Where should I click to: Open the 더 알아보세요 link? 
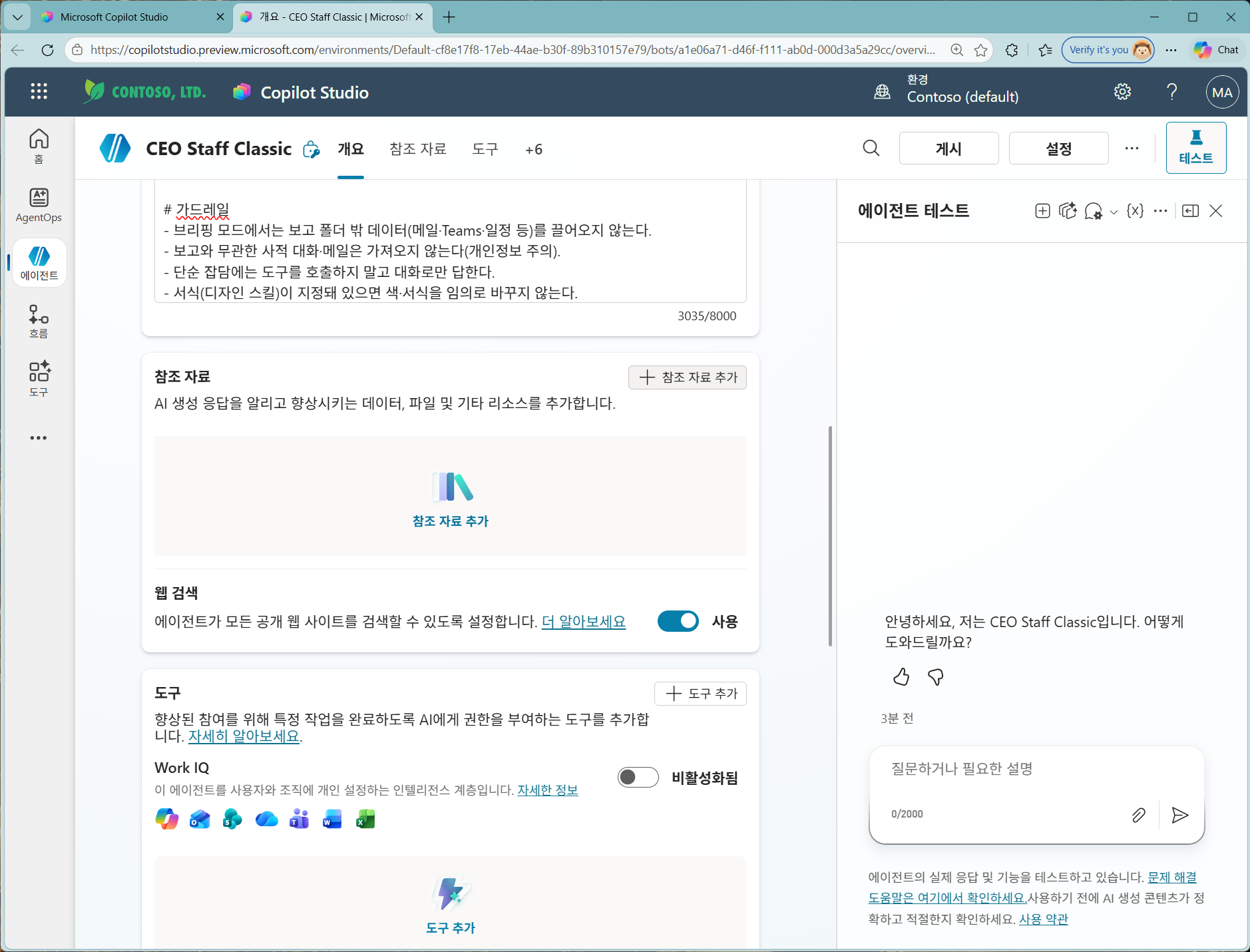pos(584,621)
